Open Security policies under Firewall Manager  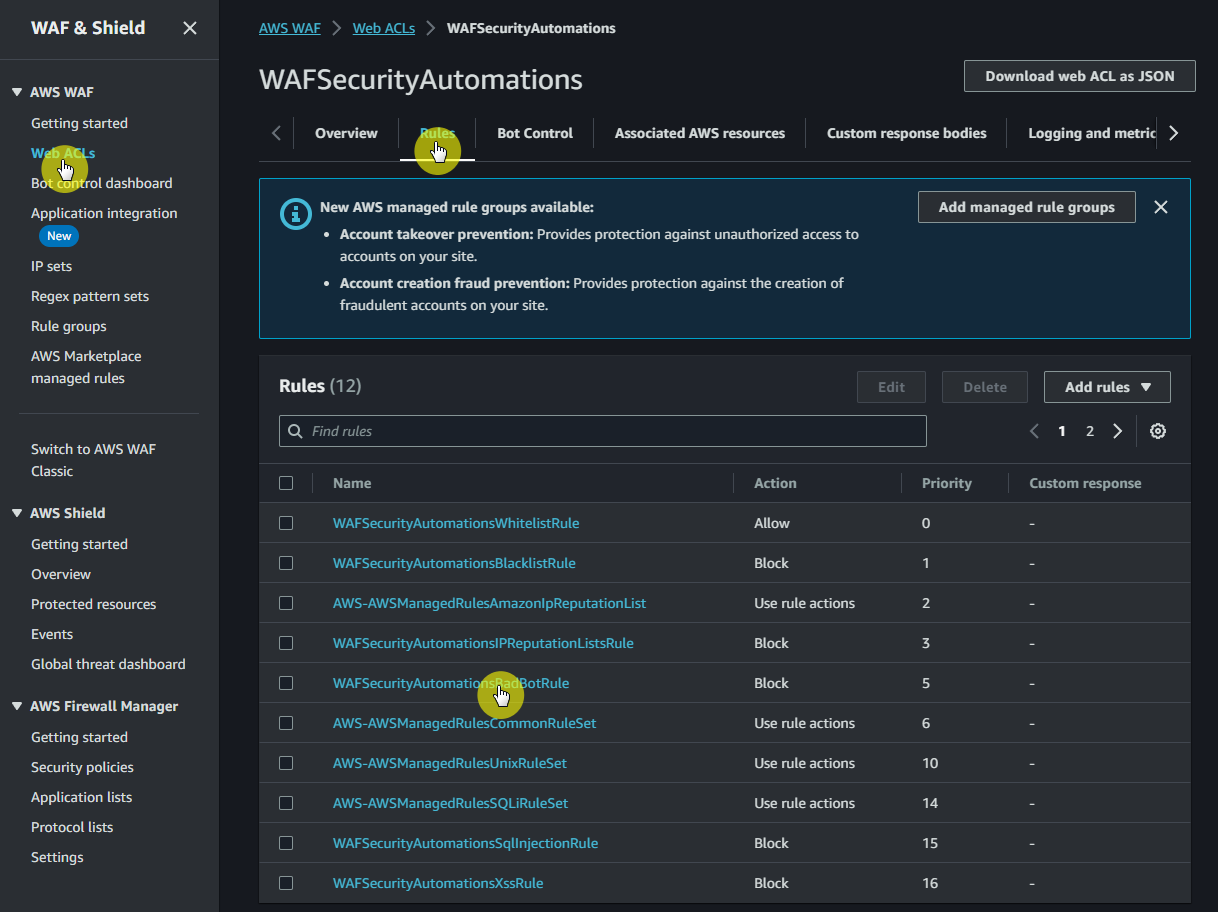point(82,767)
